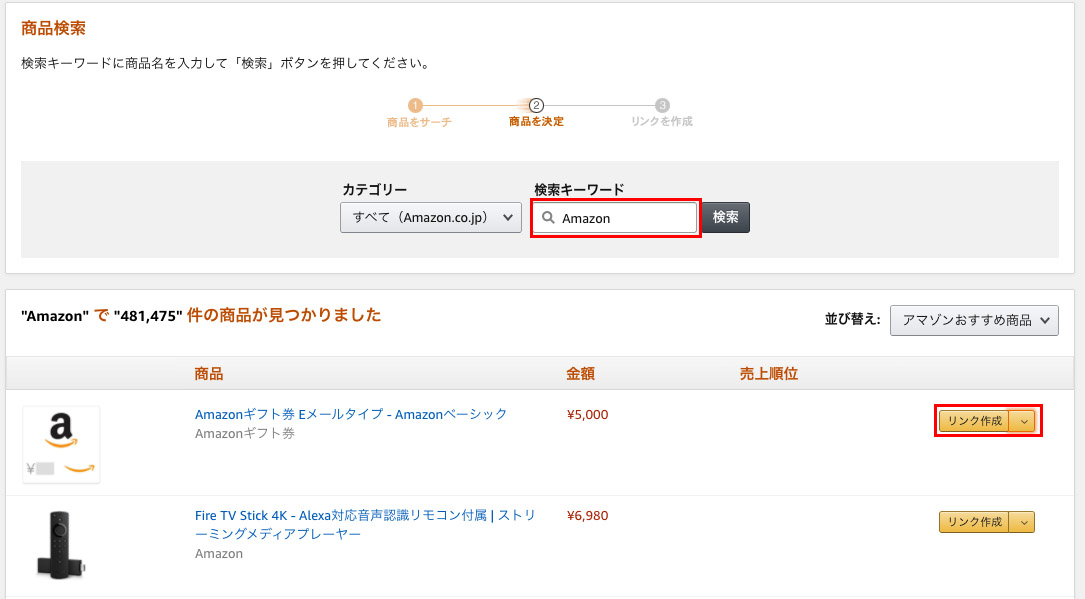This screenshot has width=1085, height=599.
Task: Click the 売上順位 column header
Action: [x=768, y=374]
